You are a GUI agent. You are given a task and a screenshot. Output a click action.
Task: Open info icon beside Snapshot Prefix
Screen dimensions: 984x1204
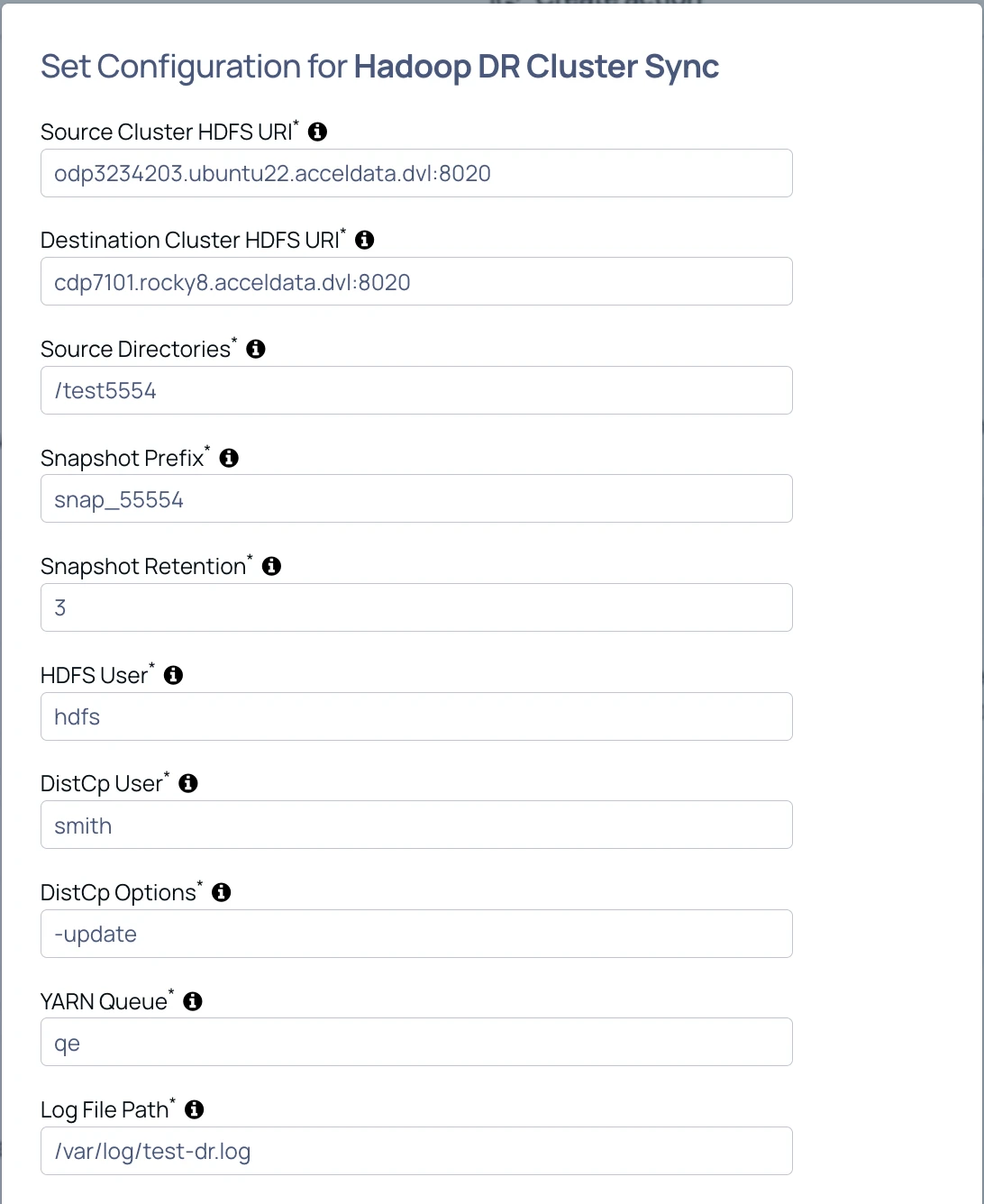point(229,458)
